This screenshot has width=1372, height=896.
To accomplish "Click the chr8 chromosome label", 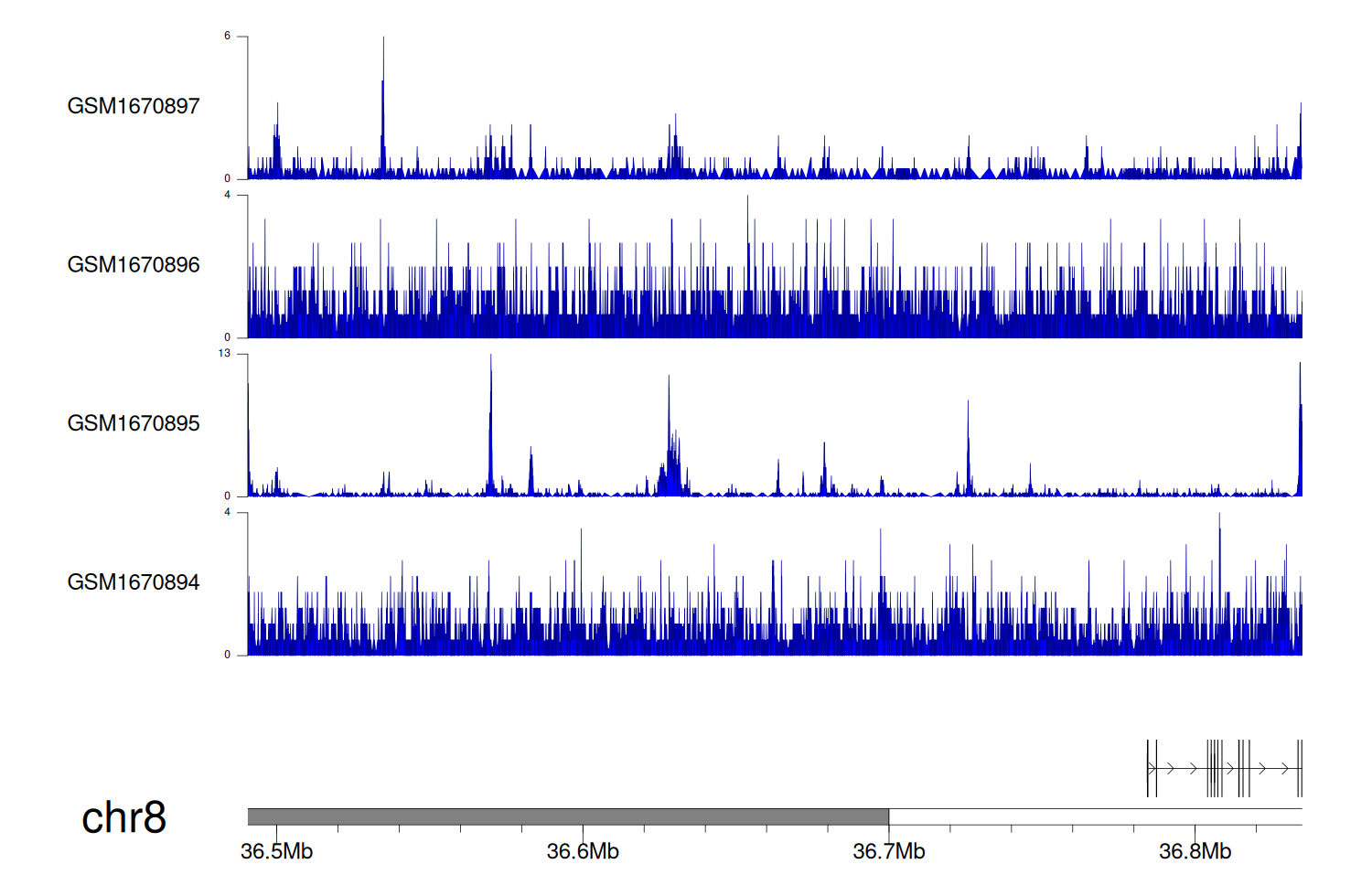I will [x=123, y=817].
